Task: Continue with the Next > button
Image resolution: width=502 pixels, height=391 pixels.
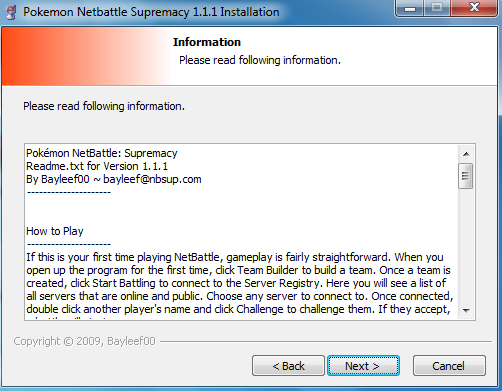Action: click(363, 366)
